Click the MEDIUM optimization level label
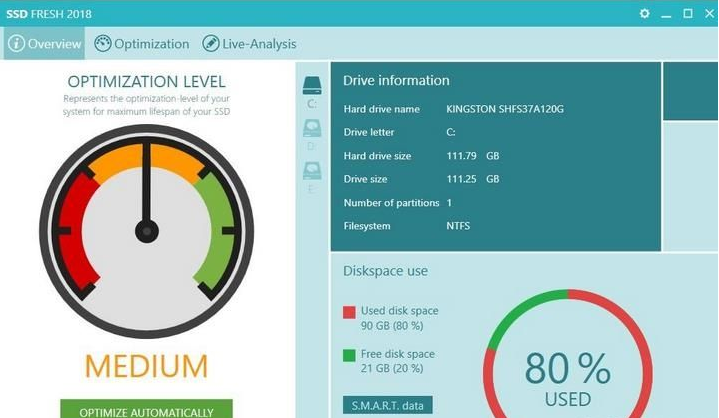Image resolution: width=719 pixels, height=418 pixels. (x=146, y=366)
